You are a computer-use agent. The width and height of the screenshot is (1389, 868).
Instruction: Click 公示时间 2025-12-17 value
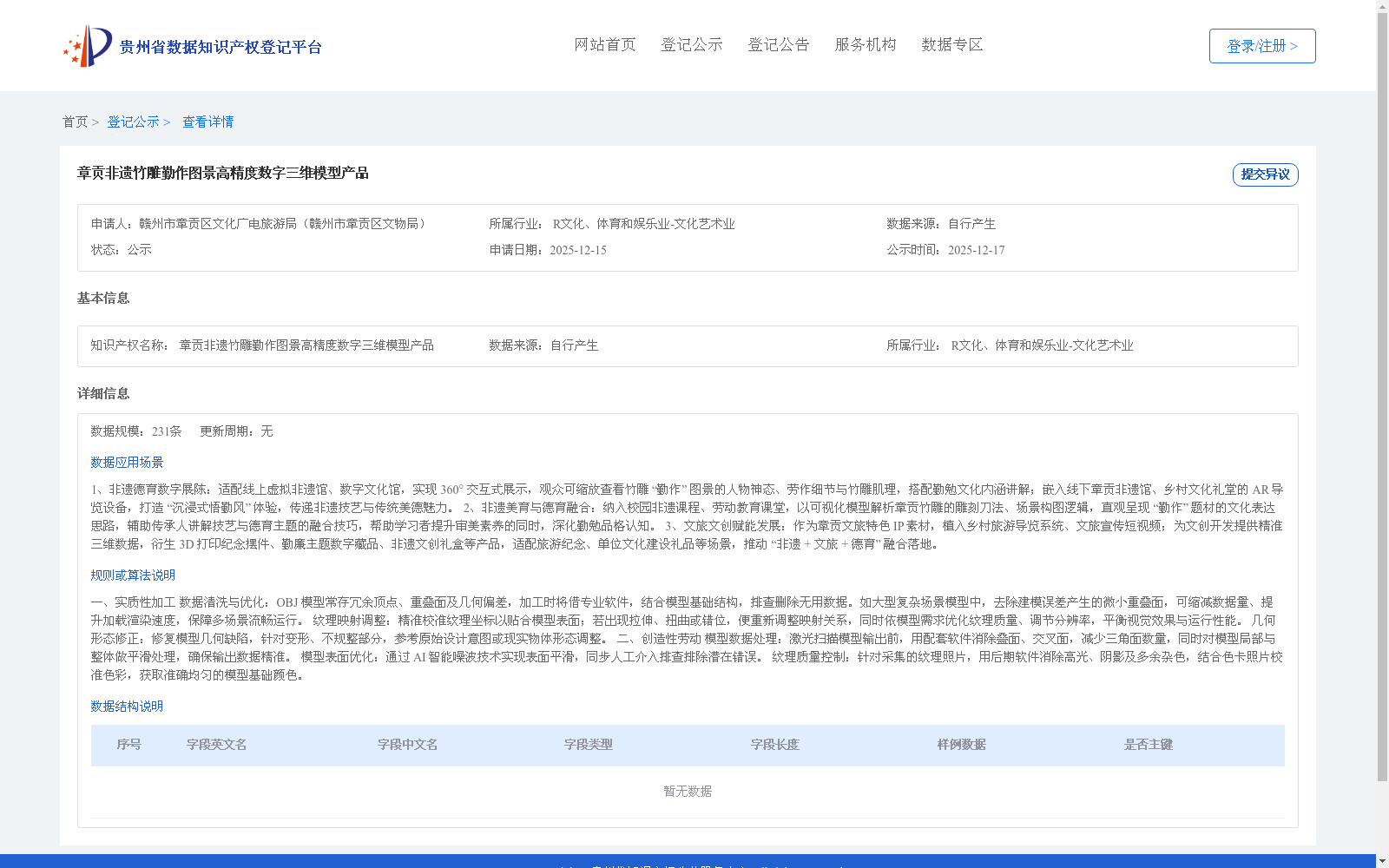coord(976,250)
